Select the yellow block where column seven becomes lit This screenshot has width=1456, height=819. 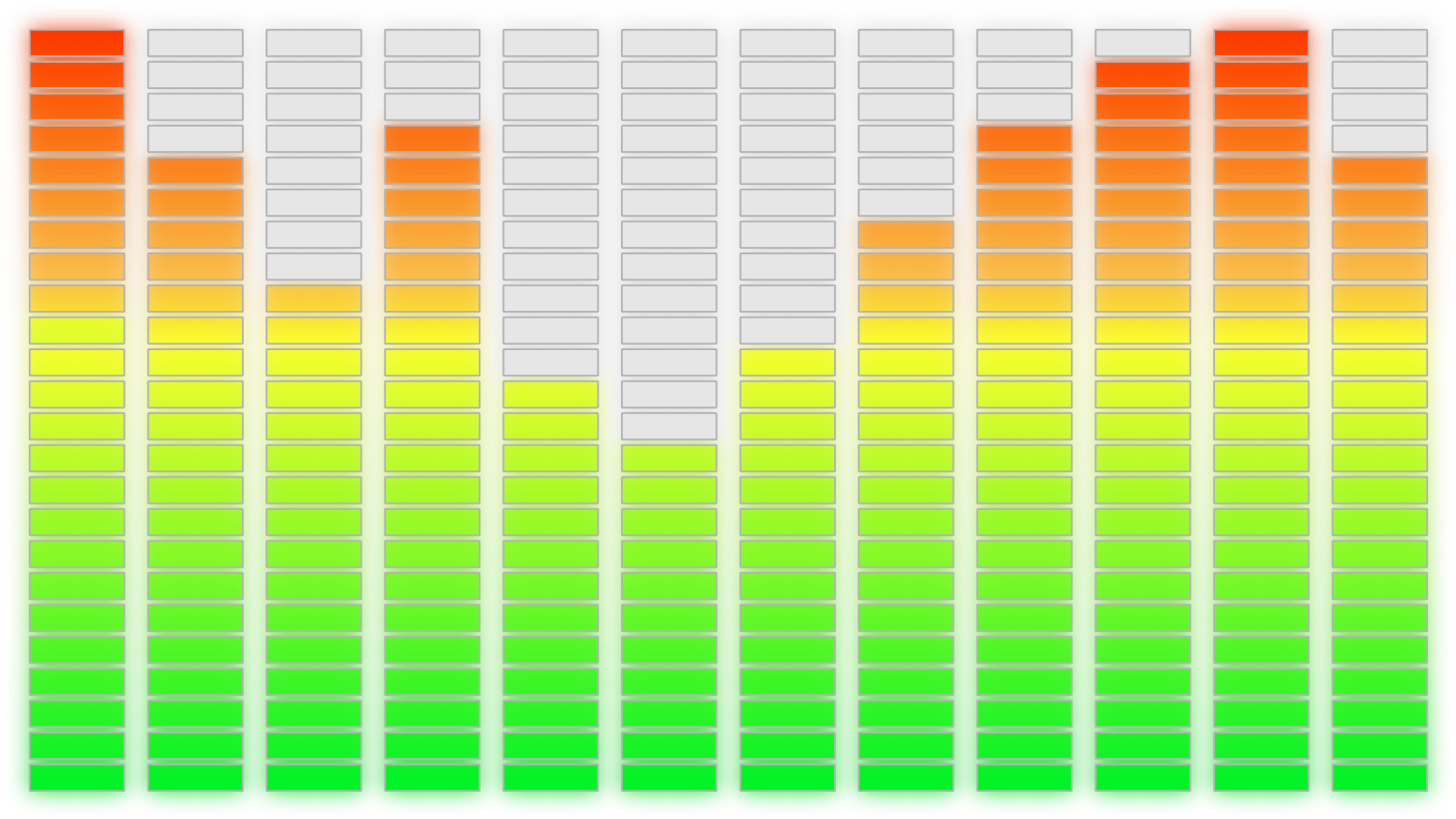[x=785, y=362]
